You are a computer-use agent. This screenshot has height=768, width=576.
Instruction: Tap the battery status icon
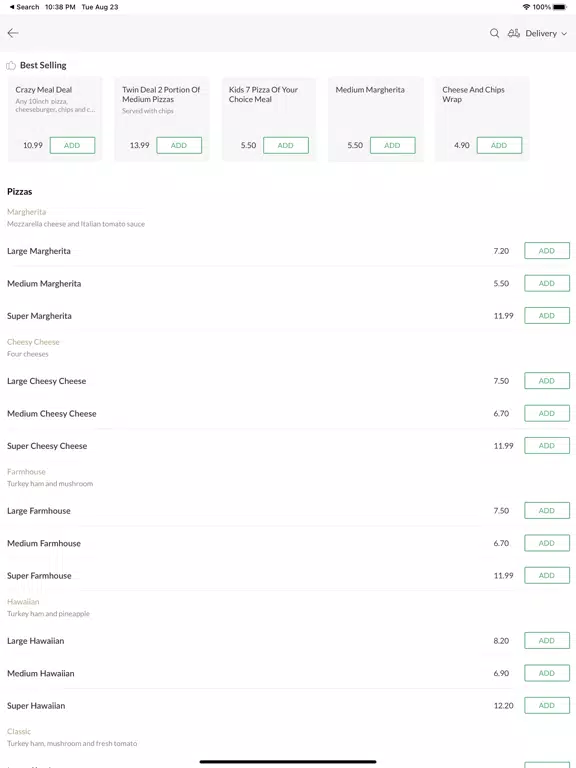point(559,7)
